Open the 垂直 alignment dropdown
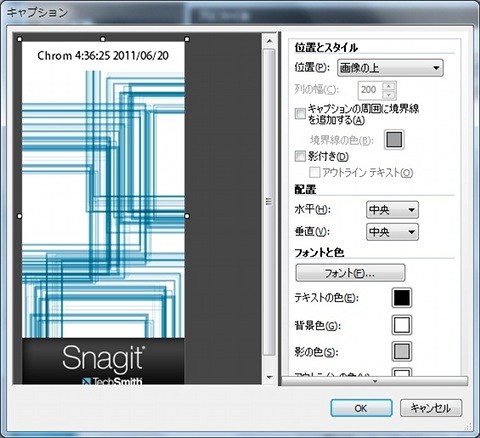480x438 pixels. [x=392, y=232]
